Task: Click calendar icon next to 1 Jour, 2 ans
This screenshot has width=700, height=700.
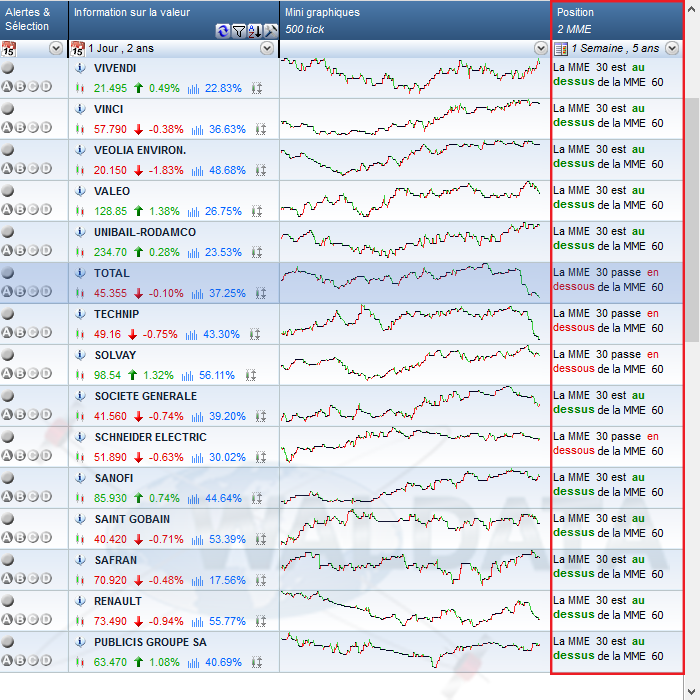Action: (x=78, y=48)
